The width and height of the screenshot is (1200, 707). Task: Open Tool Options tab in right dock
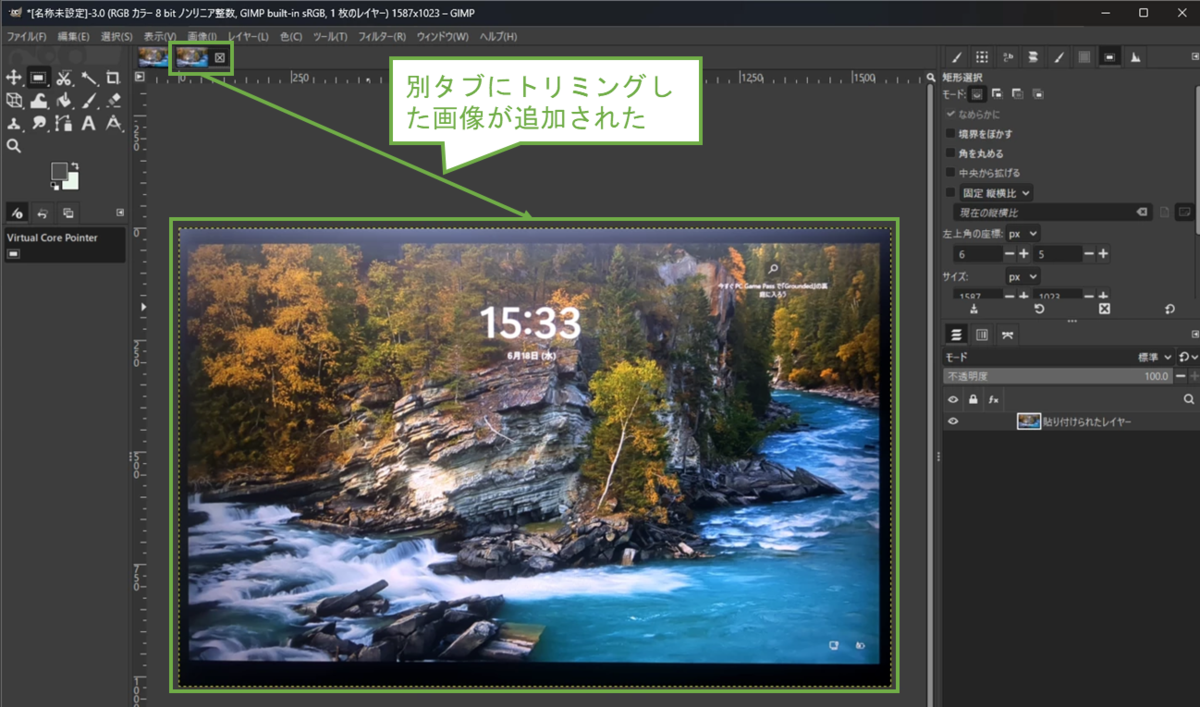point(1110,57)
